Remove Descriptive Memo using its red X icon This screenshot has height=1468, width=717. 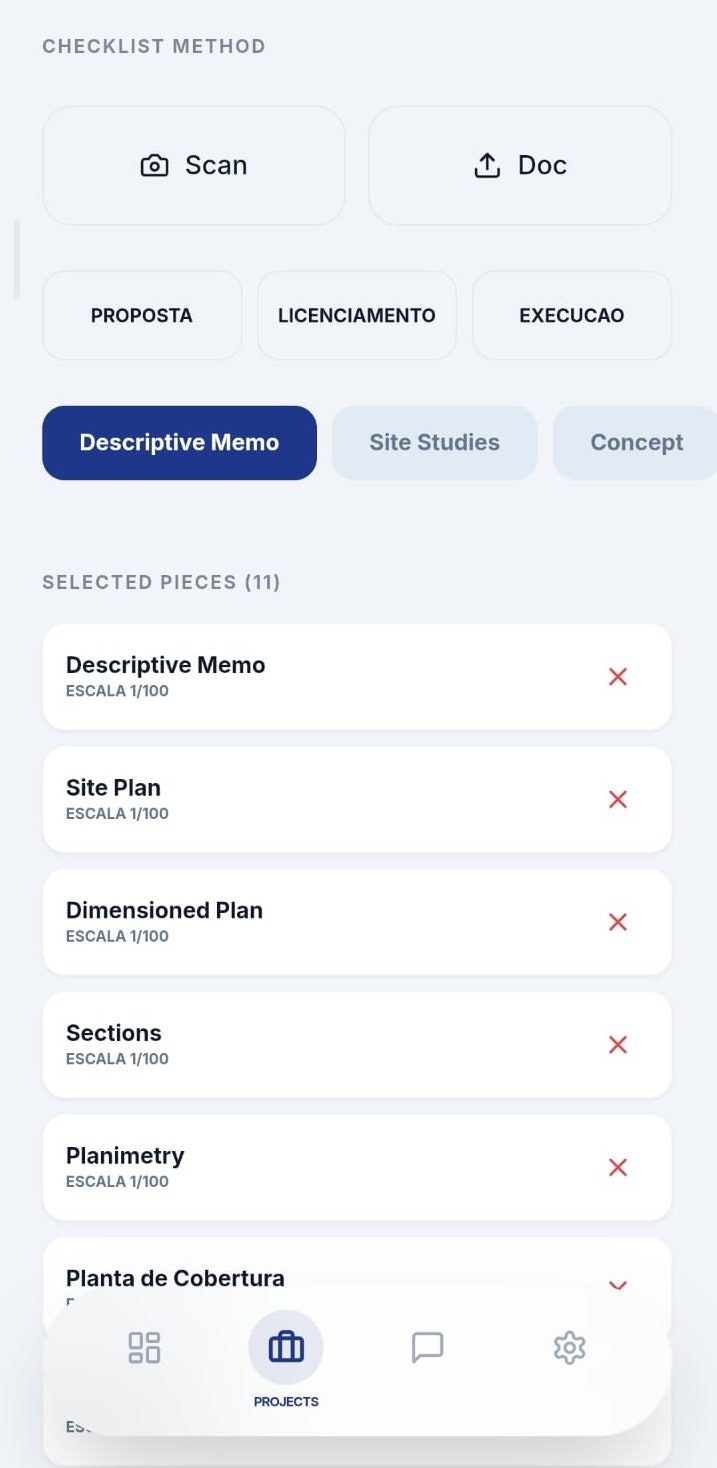coord(617,677)
